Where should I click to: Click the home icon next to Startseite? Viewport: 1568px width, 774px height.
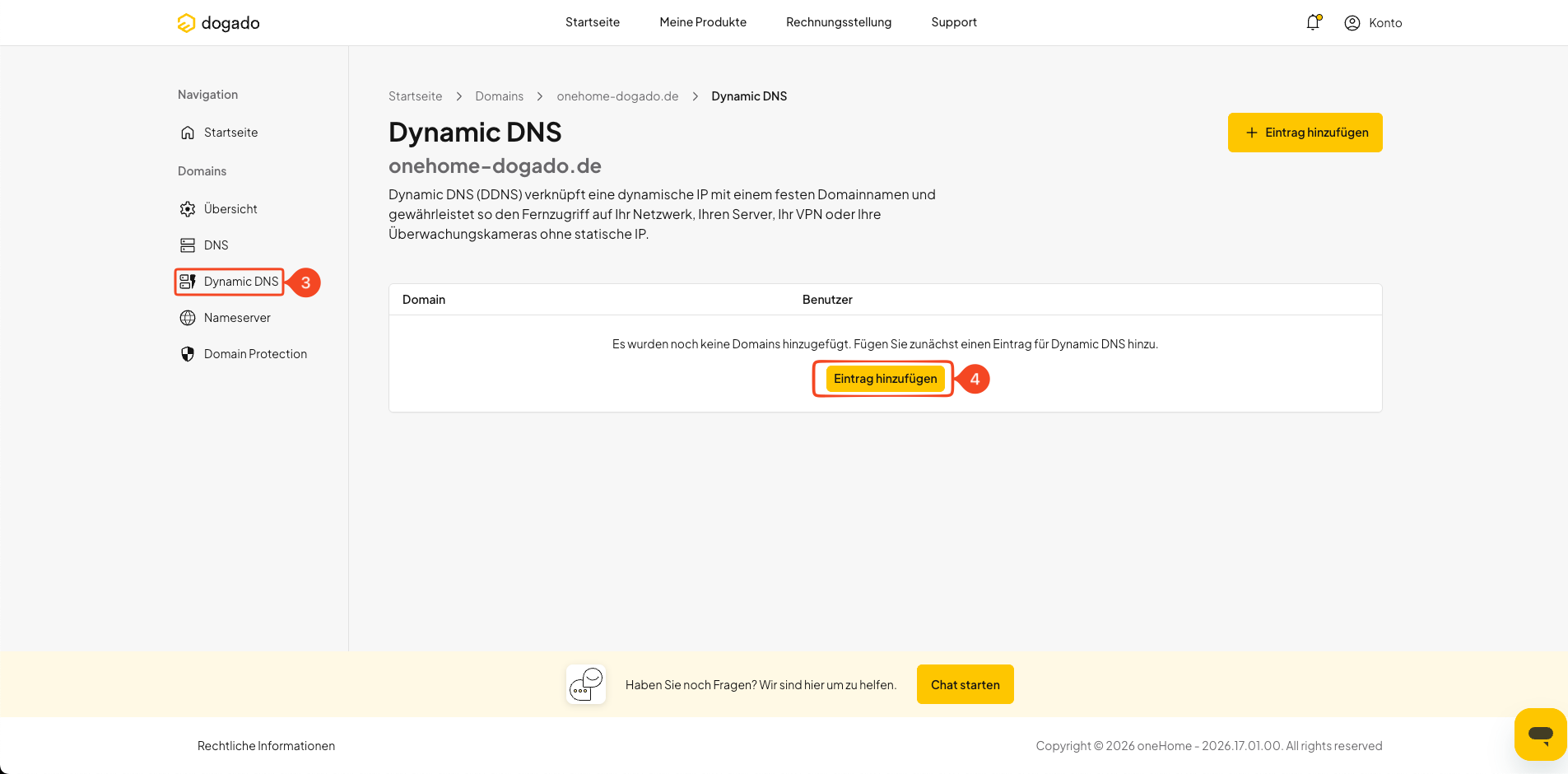click(x=188, y=133)
